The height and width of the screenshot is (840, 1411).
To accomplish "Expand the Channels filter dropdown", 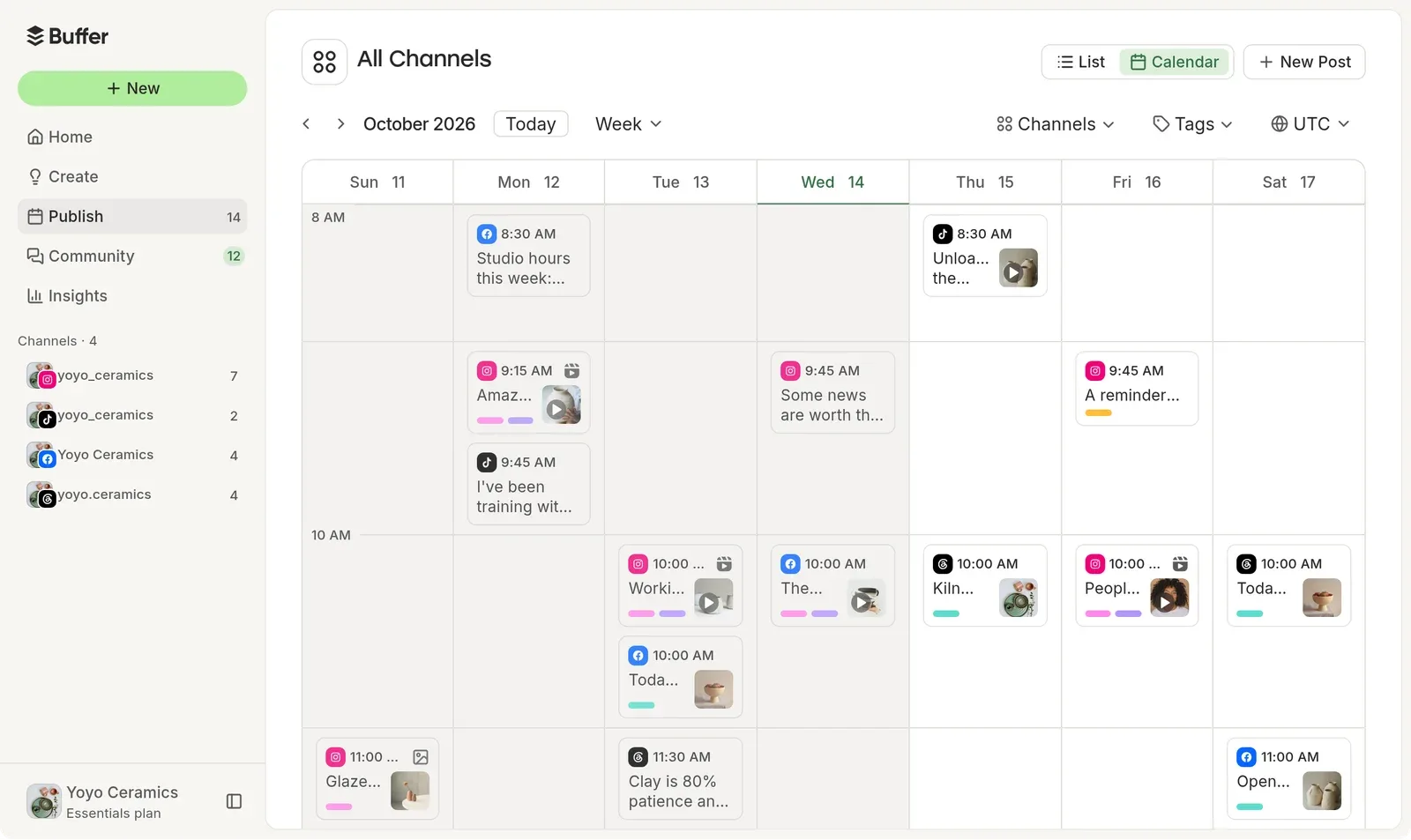I will click(x=1056, y=124).
